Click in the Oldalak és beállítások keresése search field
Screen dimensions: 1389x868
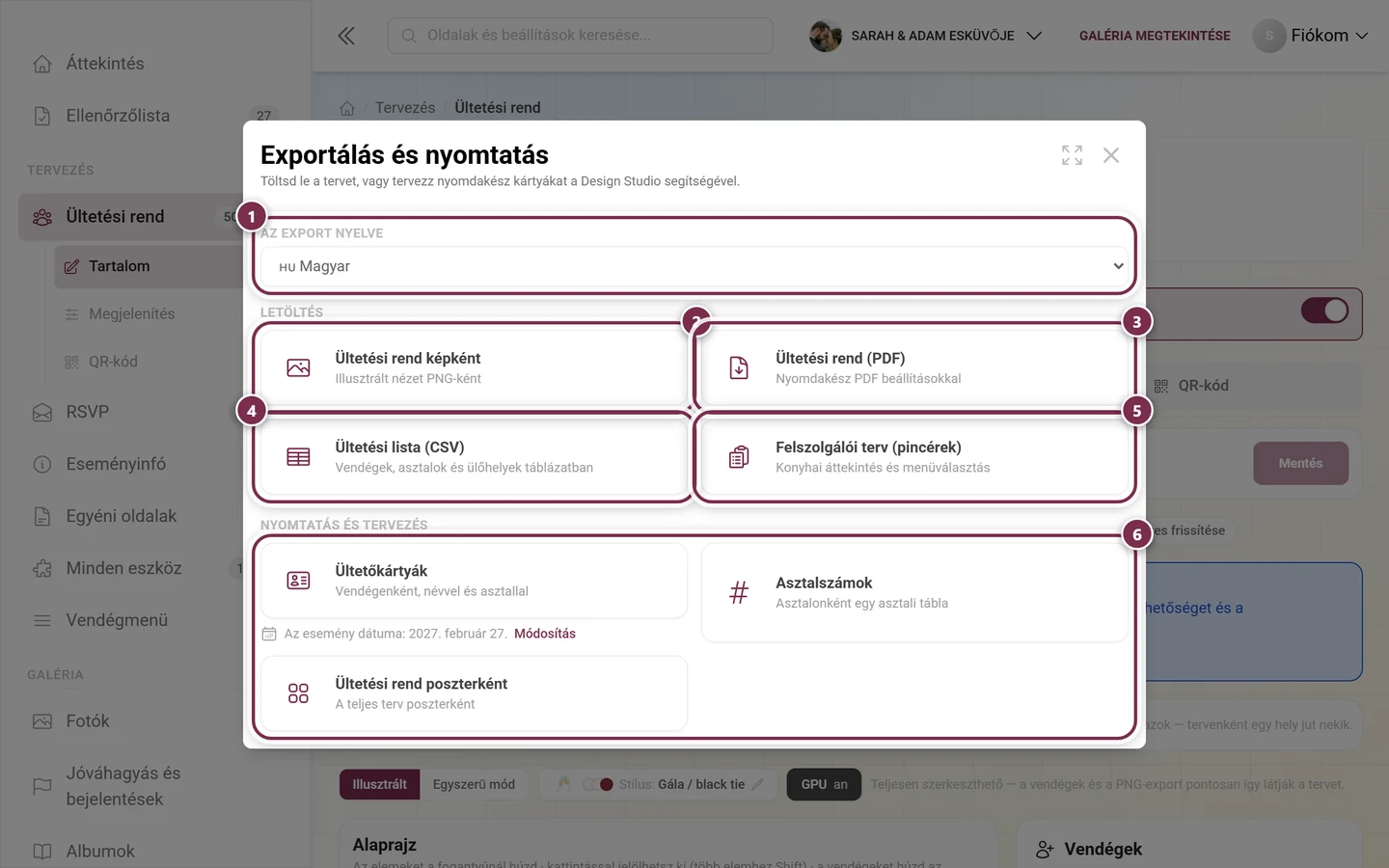click(x=581, y=36)
